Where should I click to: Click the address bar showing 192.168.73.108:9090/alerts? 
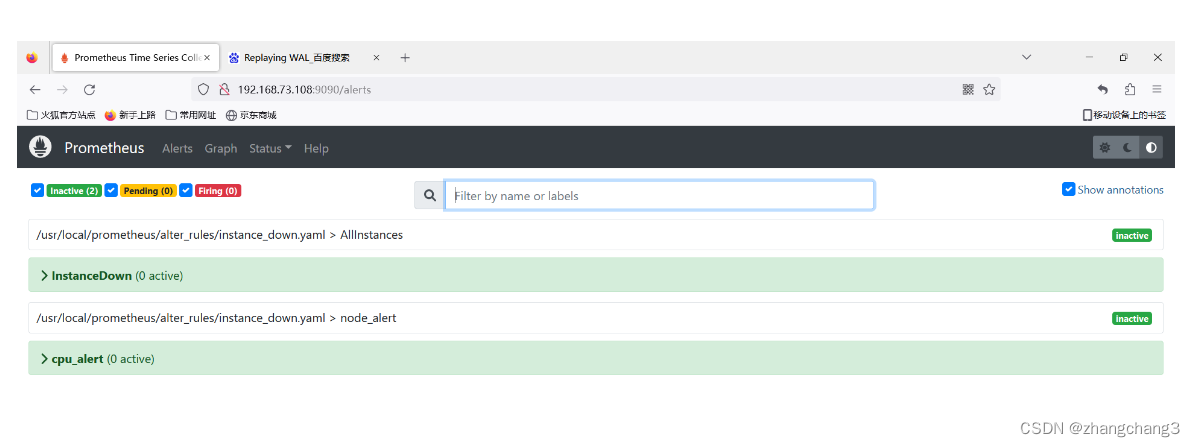click(x=594, y=89)
